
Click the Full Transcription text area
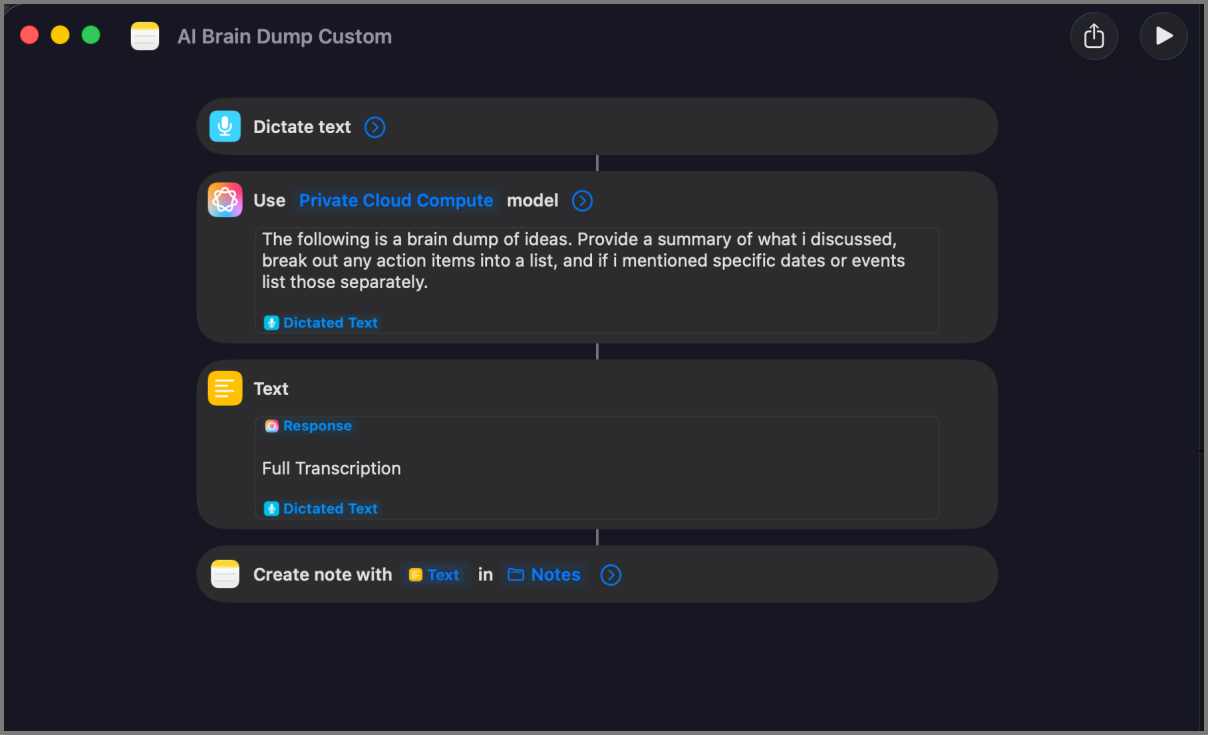(x=331, y=468)
